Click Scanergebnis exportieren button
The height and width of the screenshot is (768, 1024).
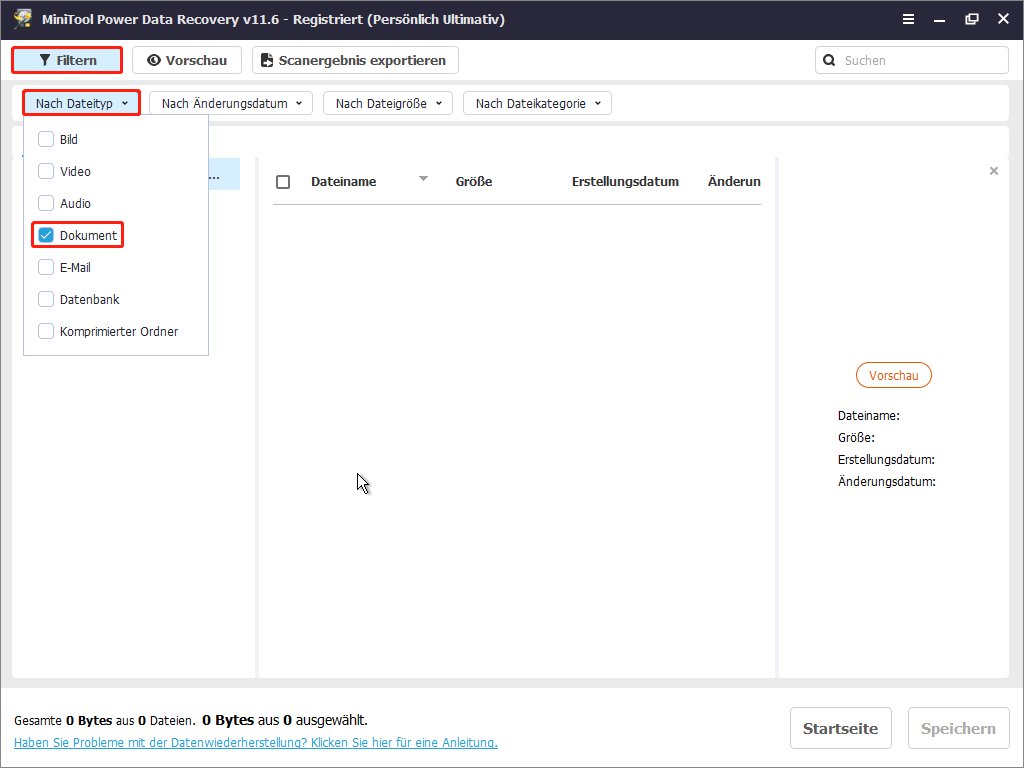[355, 60]
